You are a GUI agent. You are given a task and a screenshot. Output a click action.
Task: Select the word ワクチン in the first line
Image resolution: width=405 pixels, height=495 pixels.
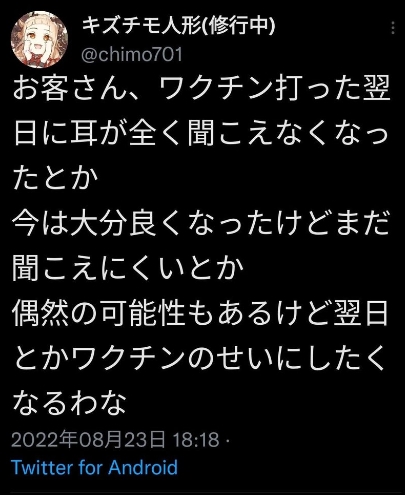tap(216, 88)
